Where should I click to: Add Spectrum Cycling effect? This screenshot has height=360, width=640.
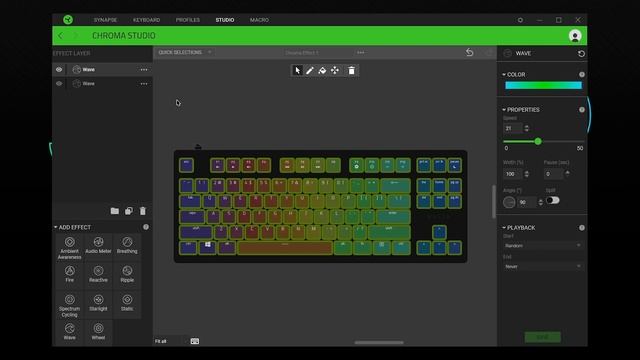[x=69, y=305]
